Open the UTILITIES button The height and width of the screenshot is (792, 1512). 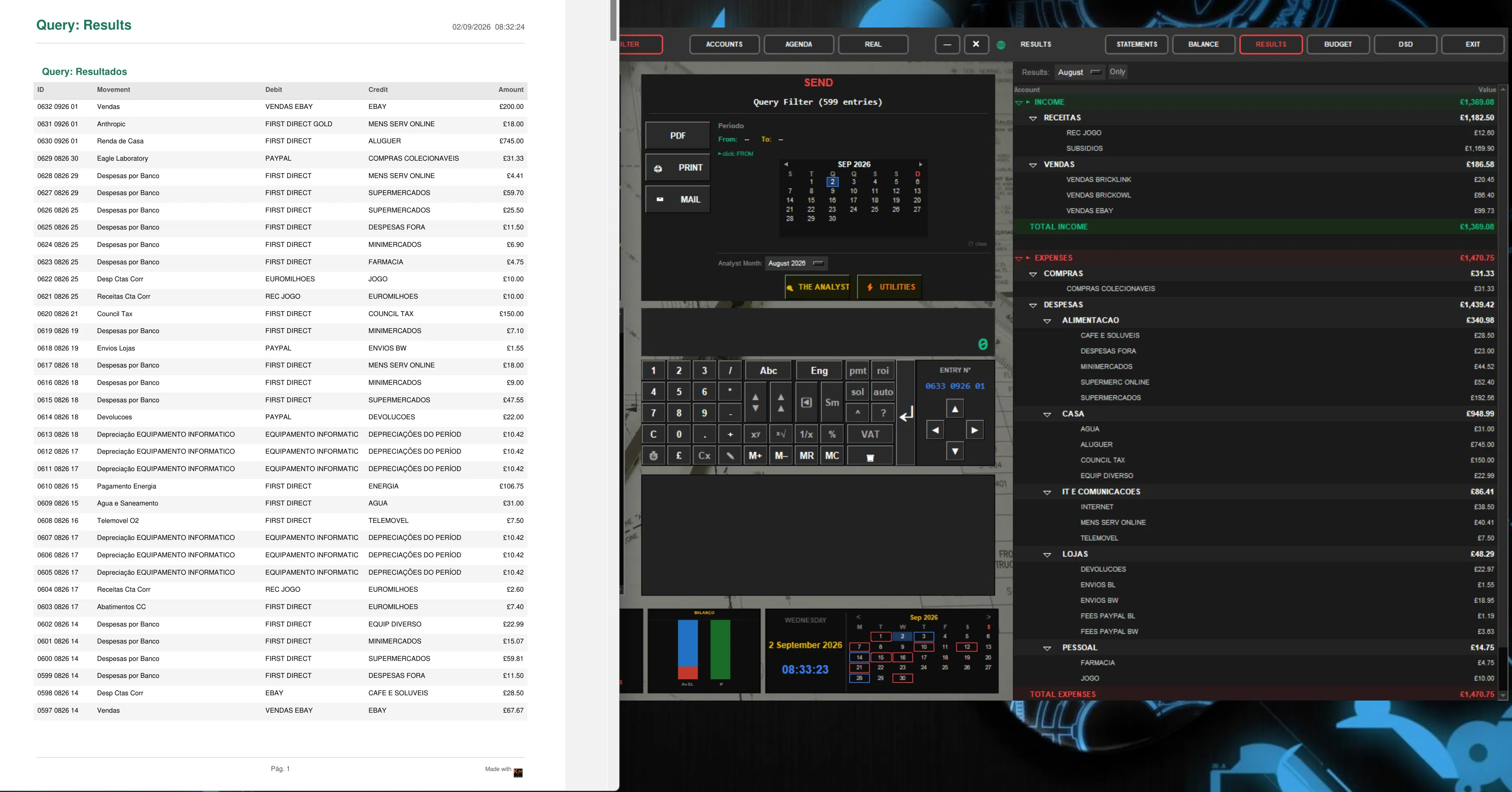(890, 287)
